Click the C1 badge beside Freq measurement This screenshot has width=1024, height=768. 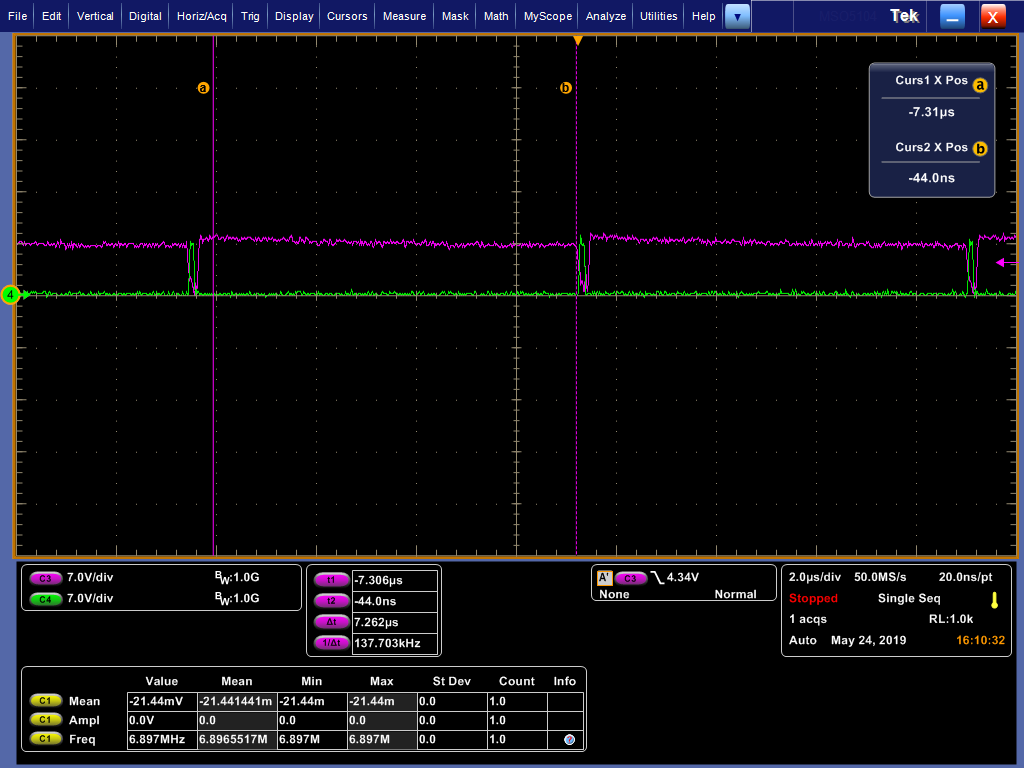click(46, 739)
